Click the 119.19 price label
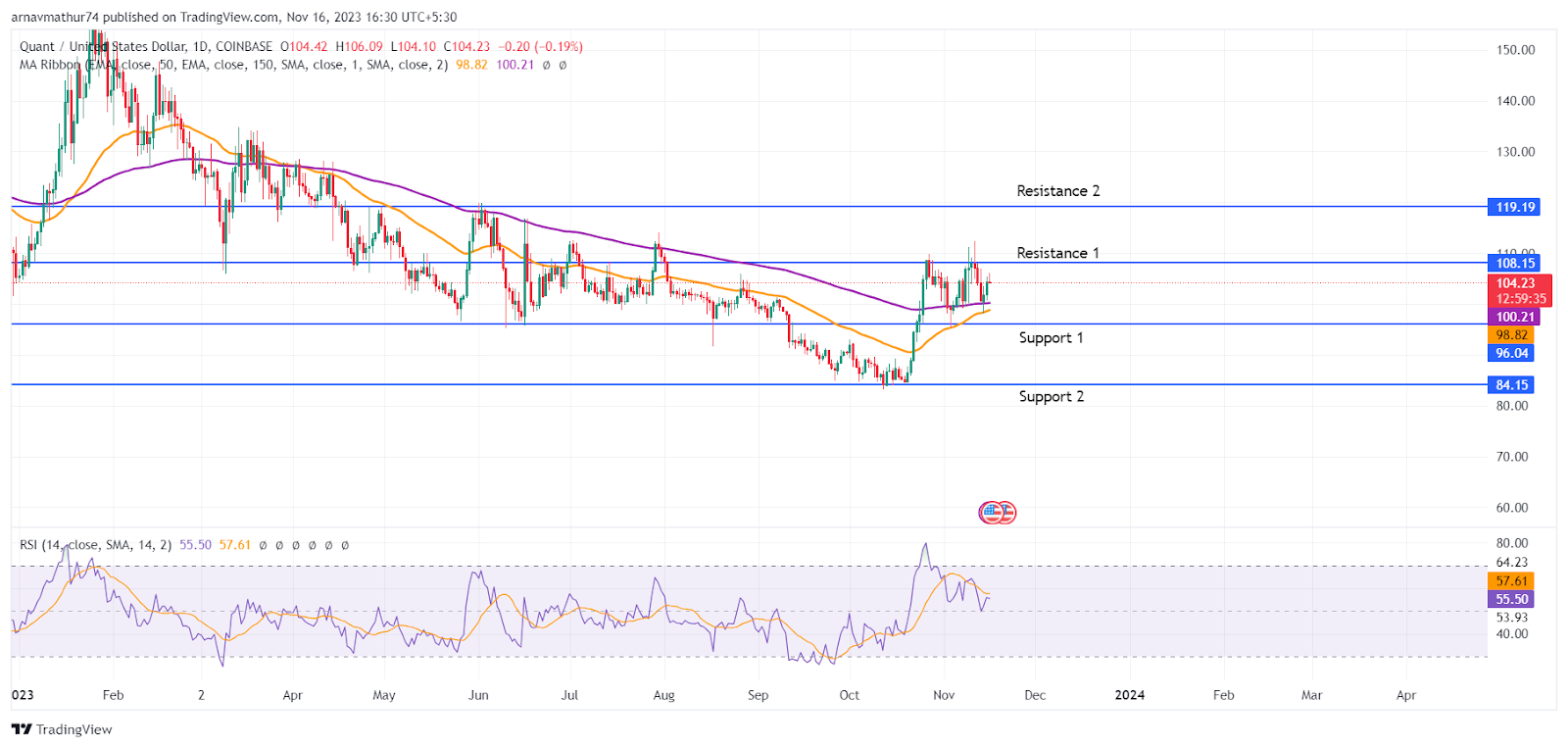Image resolution: width=1568 pixels, height=748 pixels. pyautogui.click(x=1515, y=207)
